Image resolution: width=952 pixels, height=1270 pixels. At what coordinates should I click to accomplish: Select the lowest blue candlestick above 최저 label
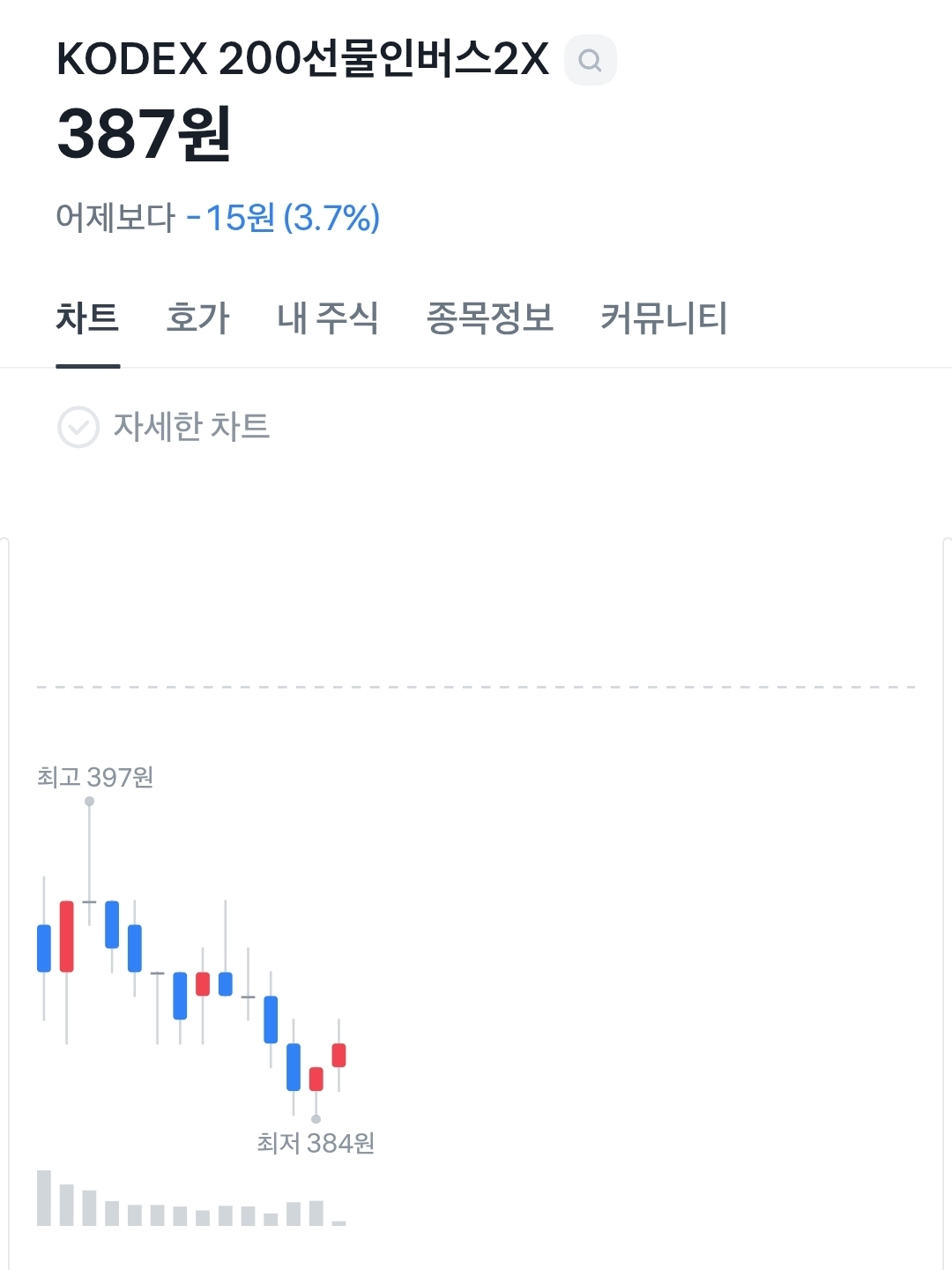[294, 1067]
